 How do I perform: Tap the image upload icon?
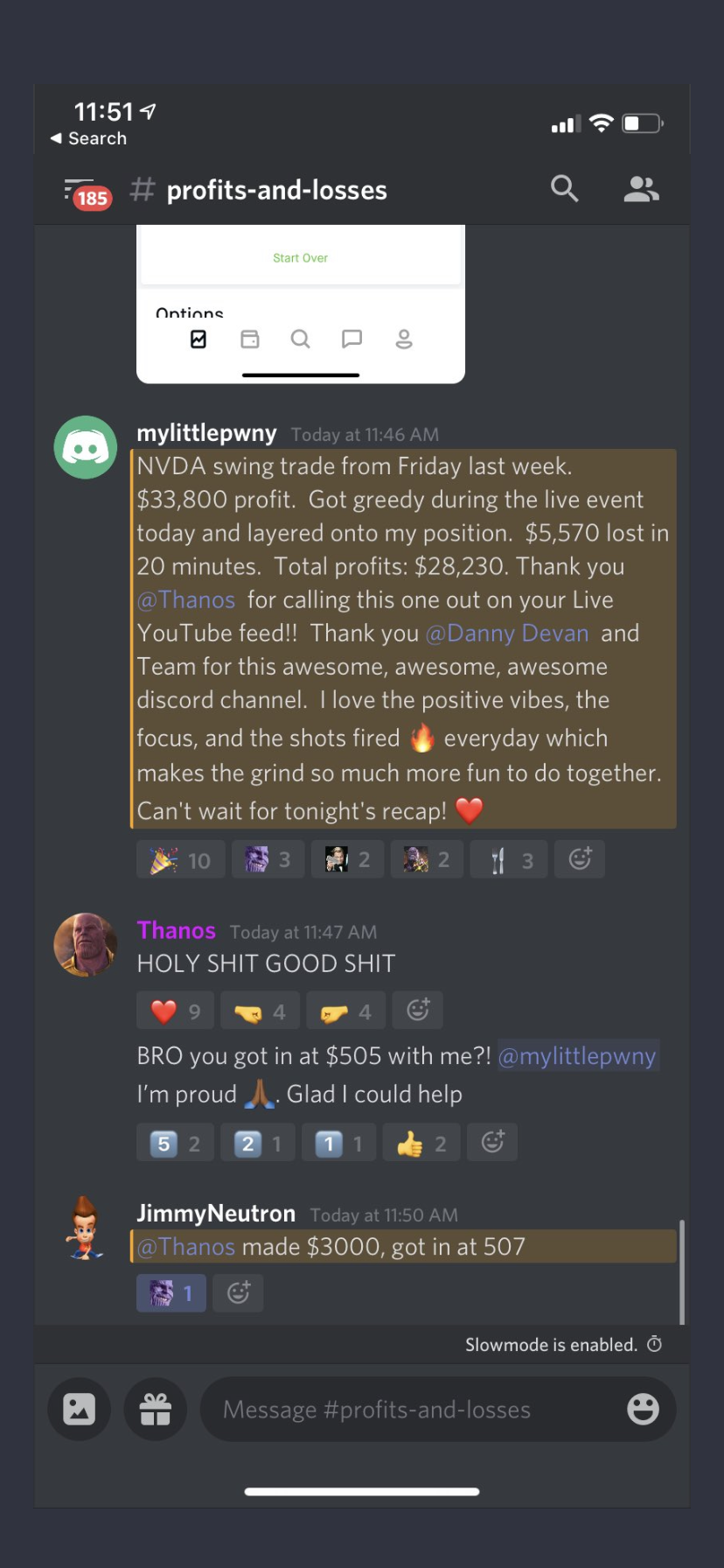click(x=79, y=1409)
